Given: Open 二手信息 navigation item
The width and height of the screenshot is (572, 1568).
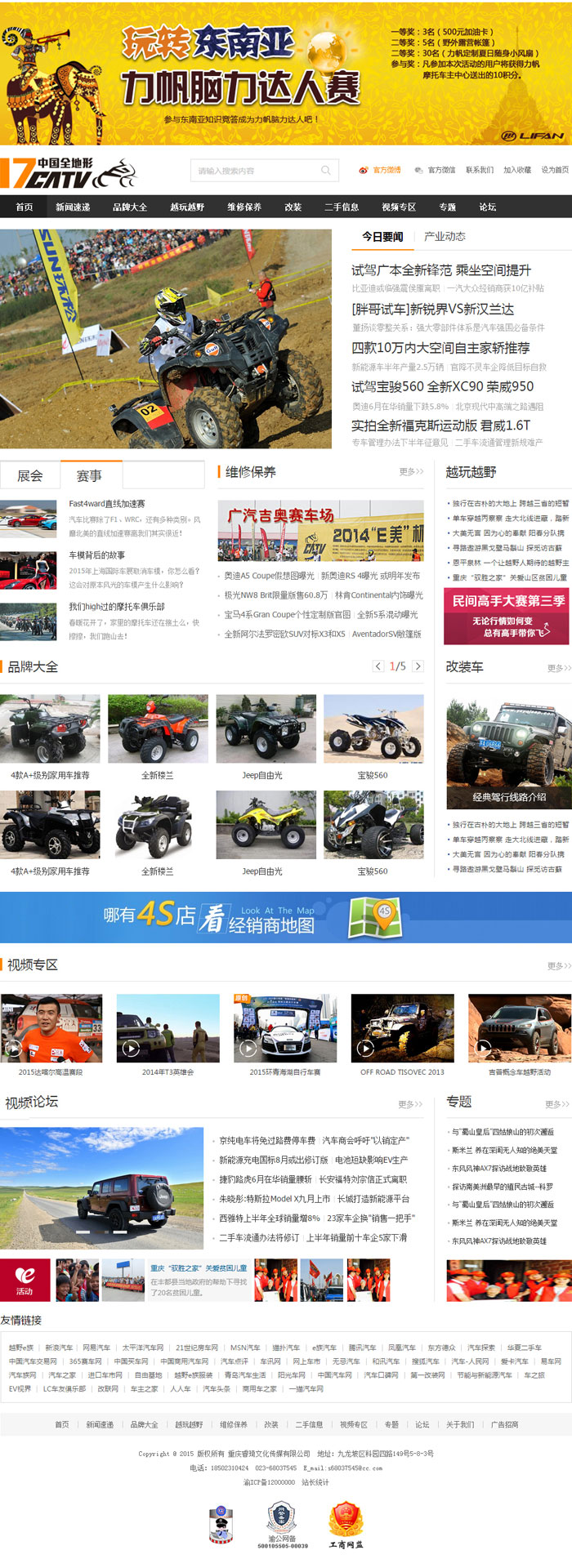Looking at the screenshot, I should click(342, 207).
